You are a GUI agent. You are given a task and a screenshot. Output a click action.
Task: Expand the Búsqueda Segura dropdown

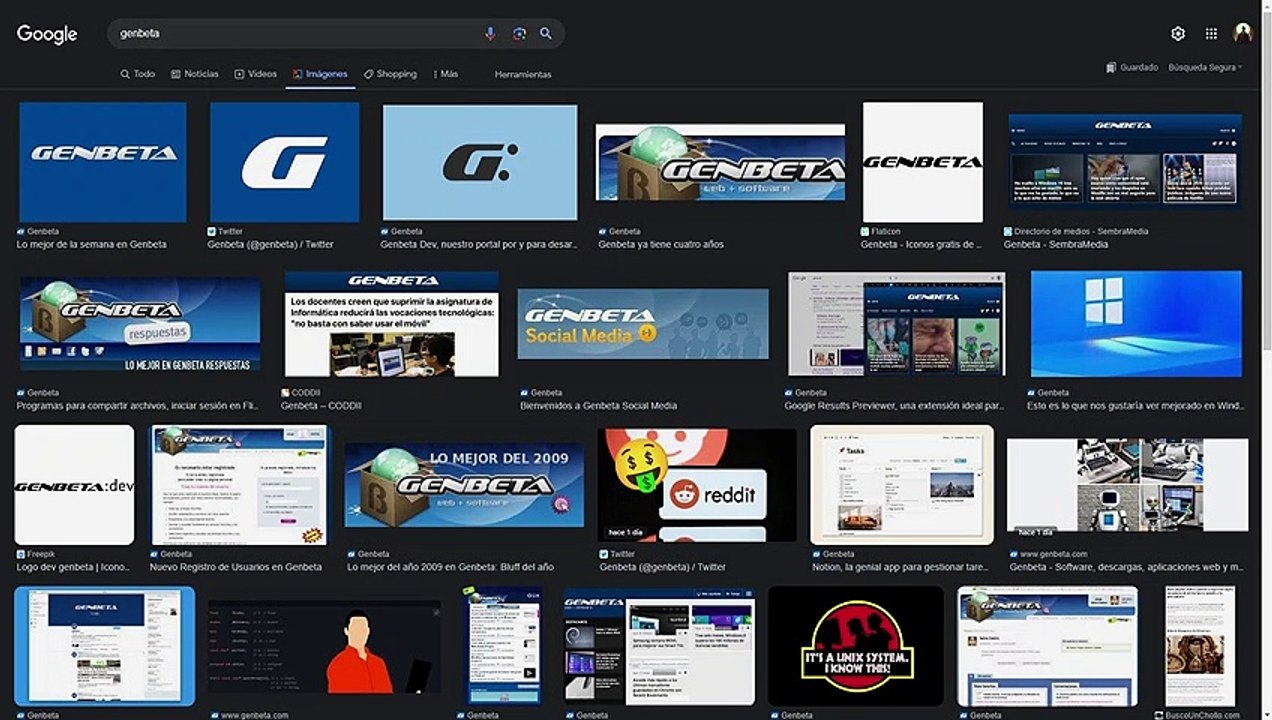point(1205,67)
